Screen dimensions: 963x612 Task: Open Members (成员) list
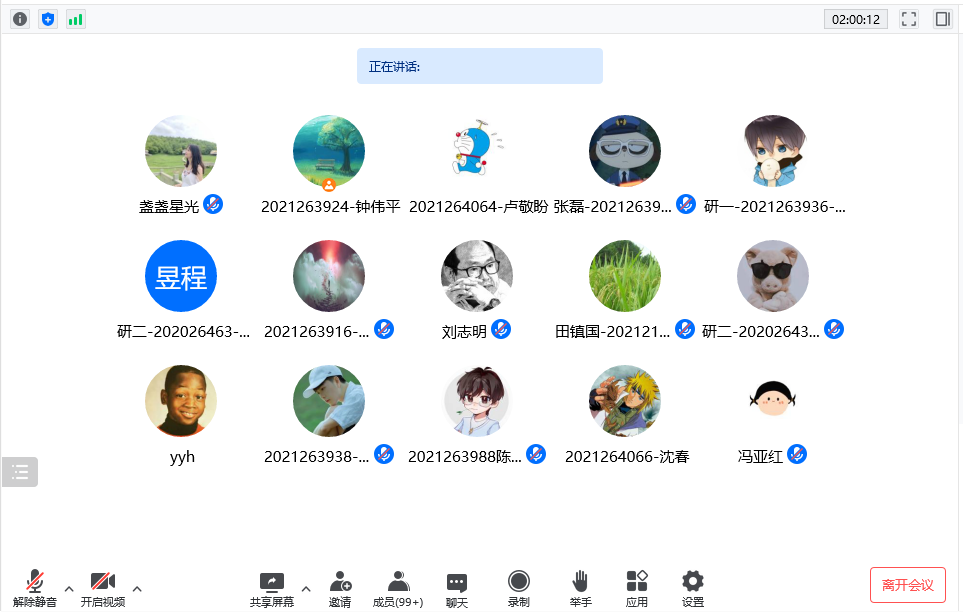(x=398, y=588)
